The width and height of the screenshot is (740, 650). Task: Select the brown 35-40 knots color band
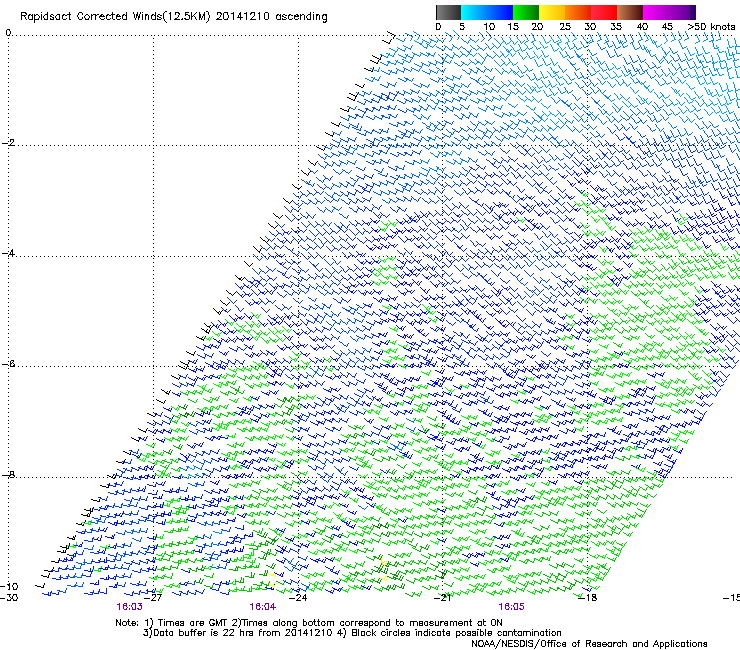630,12
